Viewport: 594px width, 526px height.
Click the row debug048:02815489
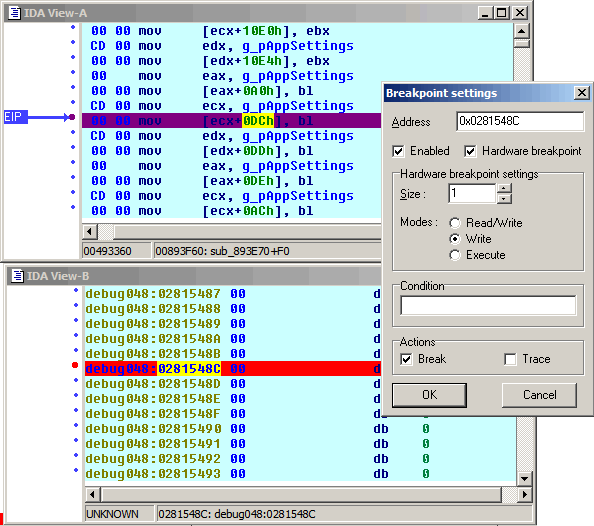click(233, 324)
